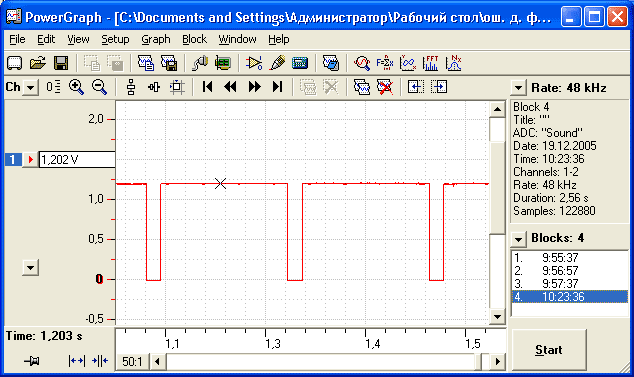This screenshot has width=634, height=377.
Task: Step backward with the rewind arrows
Action: (230, 87)
